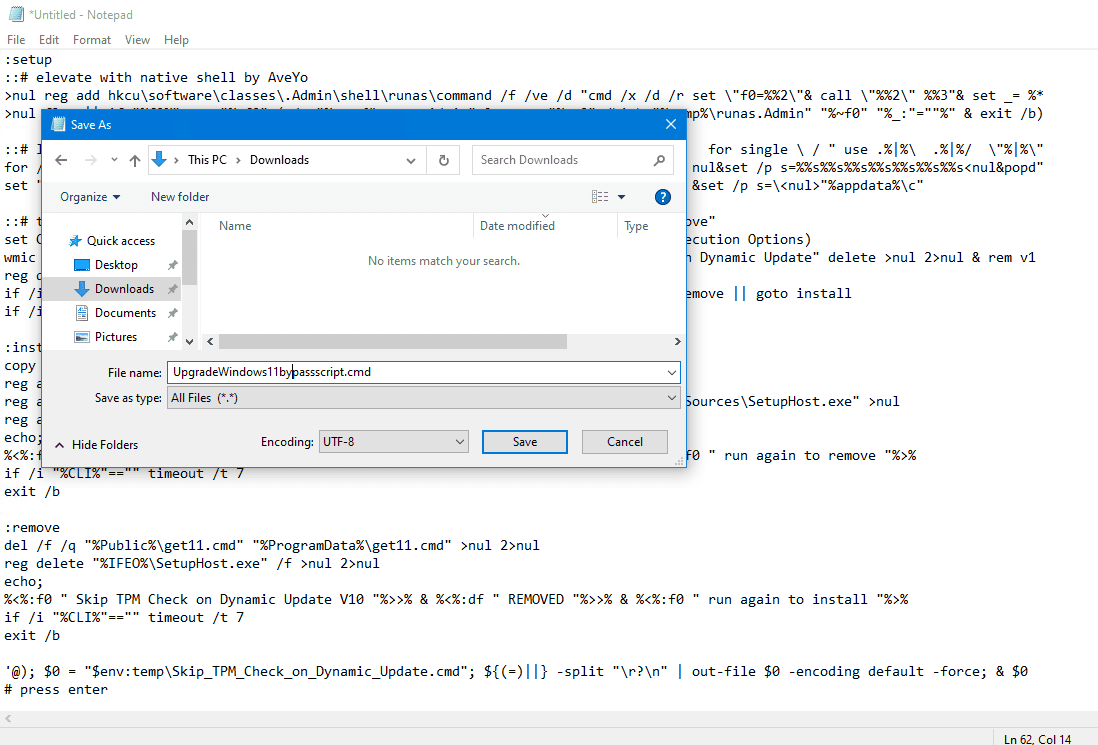The width and height of the screenshot is (1098, 745).
Task: Create a New folder
Action: point(180,196)
